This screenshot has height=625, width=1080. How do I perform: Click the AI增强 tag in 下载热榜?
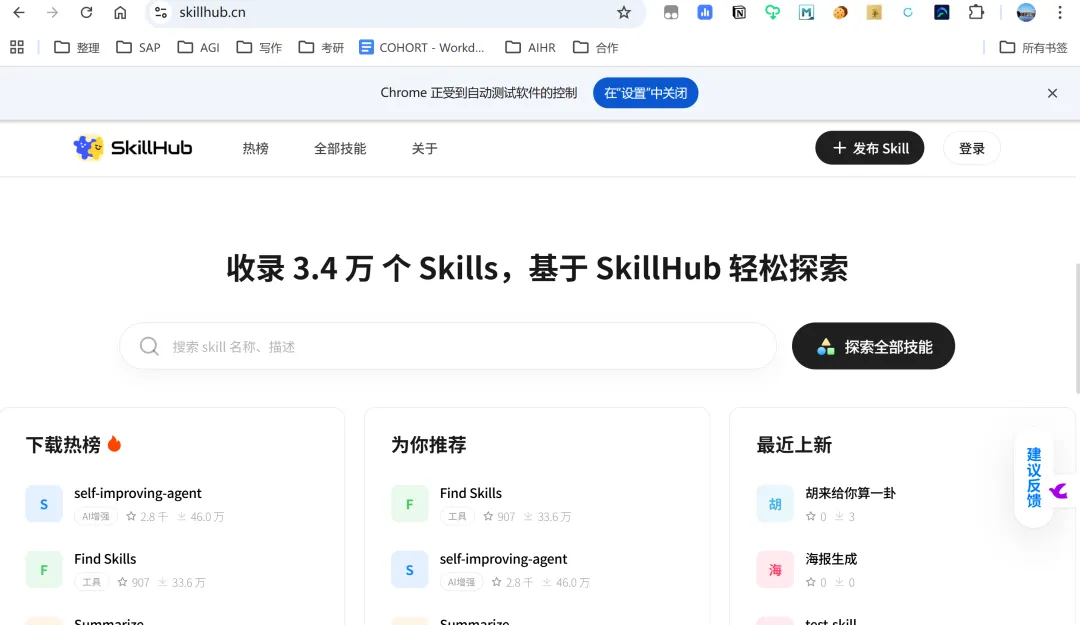tap(96, 516)
